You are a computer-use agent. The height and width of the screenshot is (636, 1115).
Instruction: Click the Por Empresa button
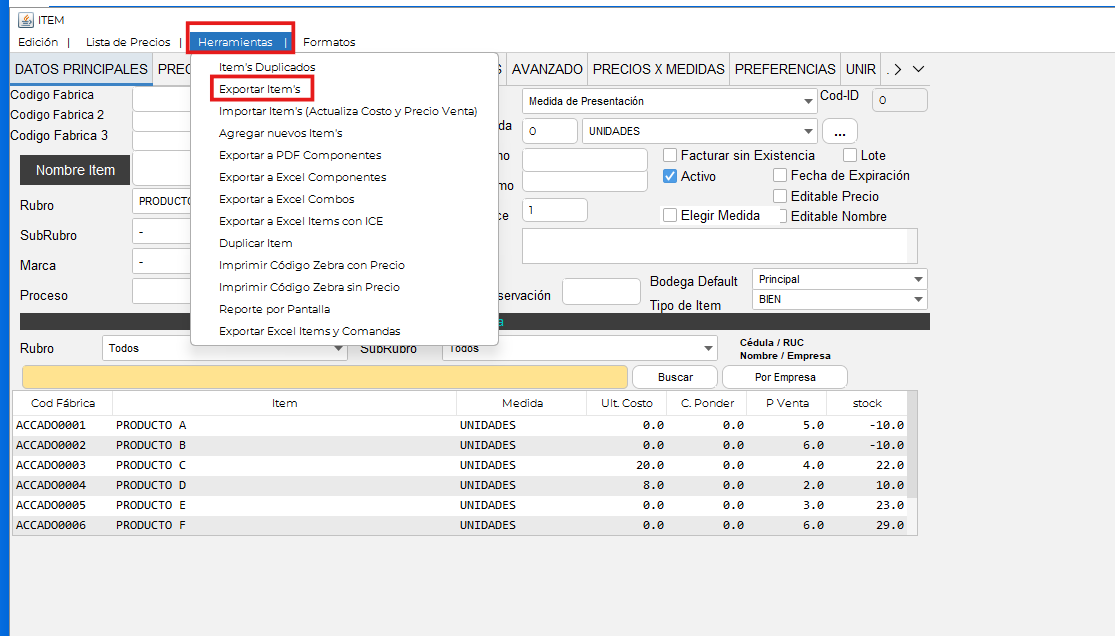tap(784, 377)
